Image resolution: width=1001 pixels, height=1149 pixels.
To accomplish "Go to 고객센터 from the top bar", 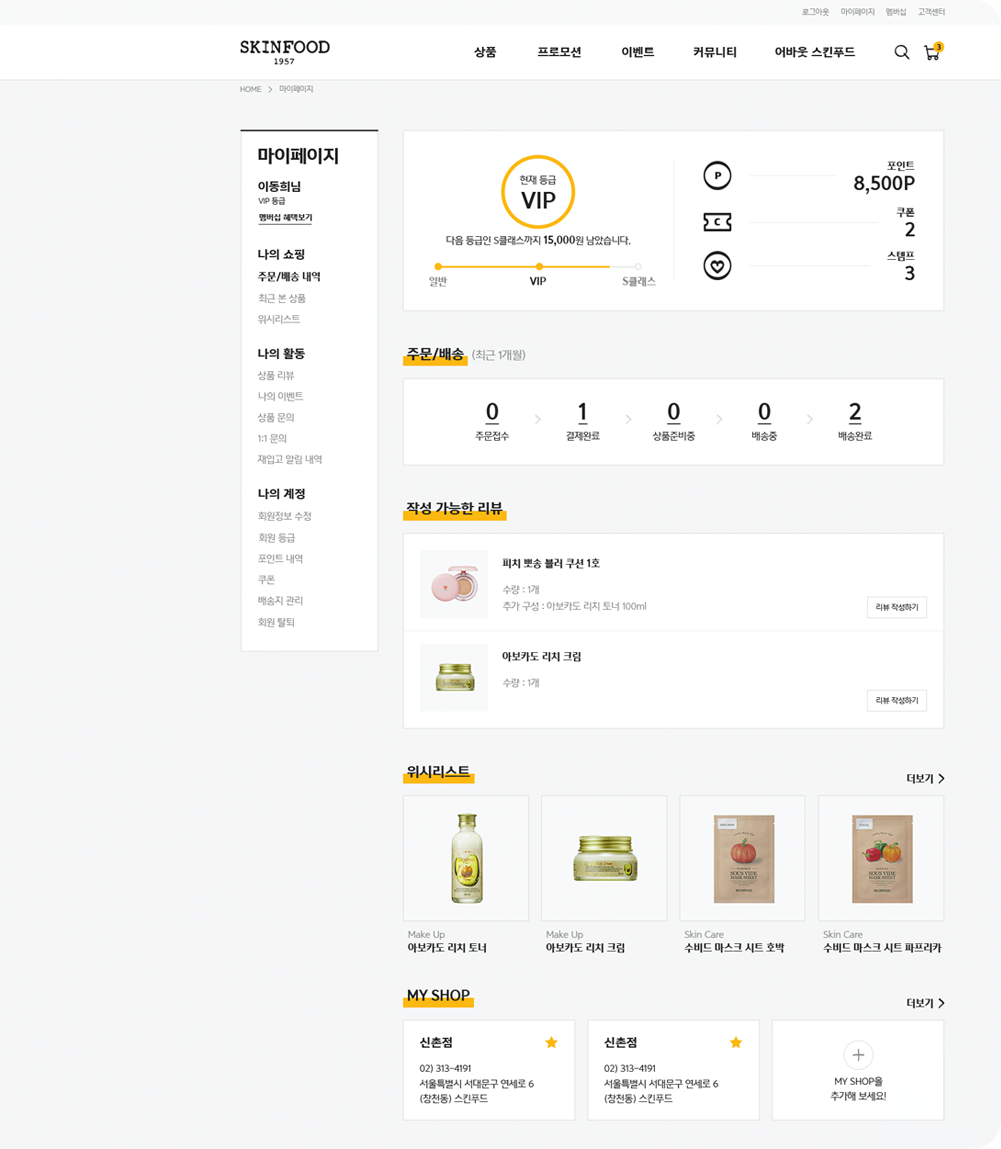I will pos(931,12).
